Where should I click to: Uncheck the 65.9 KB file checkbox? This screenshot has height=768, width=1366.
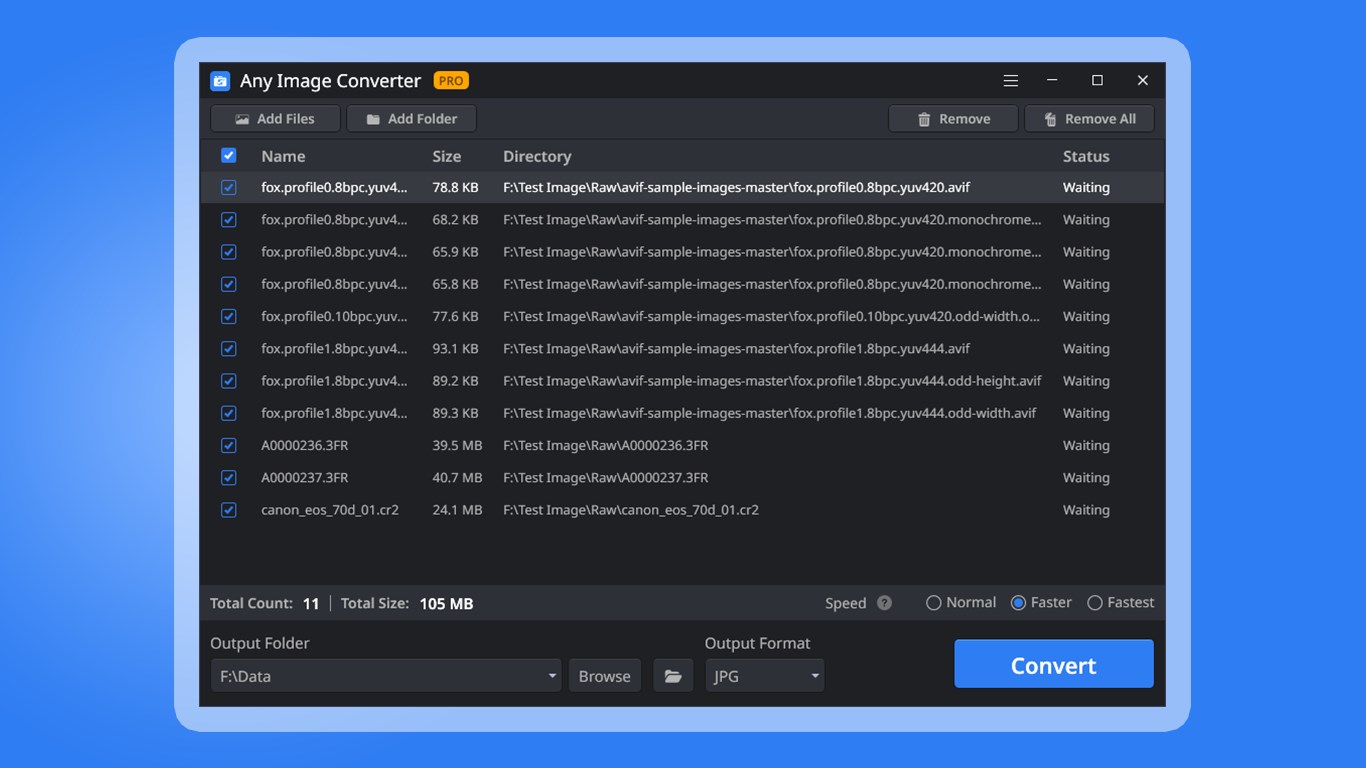coord(229,252)
